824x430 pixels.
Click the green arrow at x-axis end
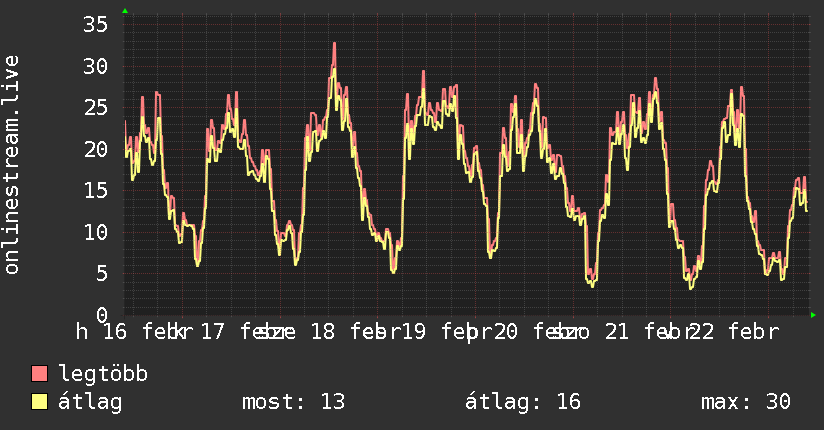click(813, 315)
